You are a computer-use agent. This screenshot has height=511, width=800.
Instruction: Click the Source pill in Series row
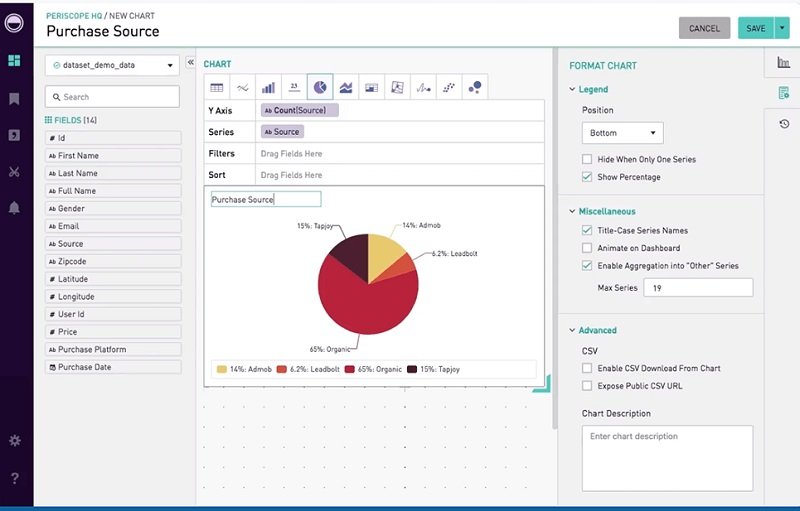(282, 132)
